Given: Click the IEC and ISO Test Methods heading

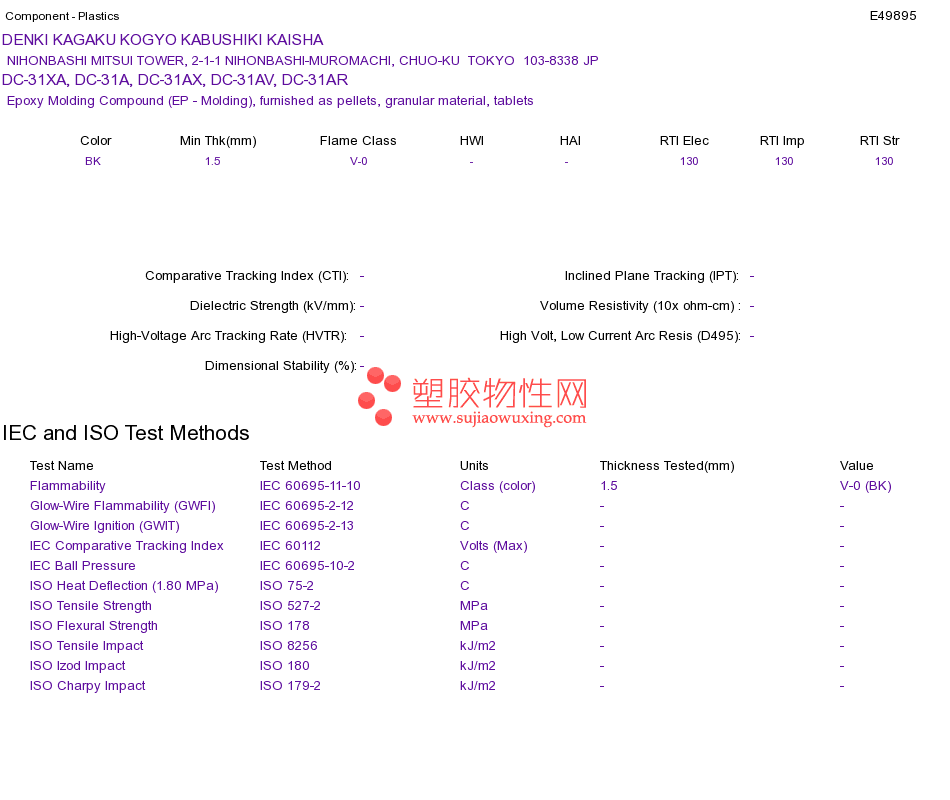Looking at the screenshot, I should [x=126, y=433].
